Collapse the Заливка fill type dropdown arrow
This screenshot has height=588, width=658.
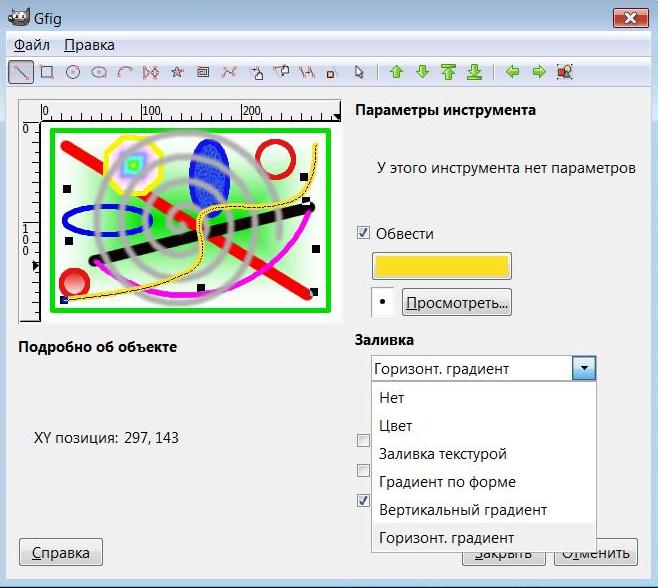(584, 369)
